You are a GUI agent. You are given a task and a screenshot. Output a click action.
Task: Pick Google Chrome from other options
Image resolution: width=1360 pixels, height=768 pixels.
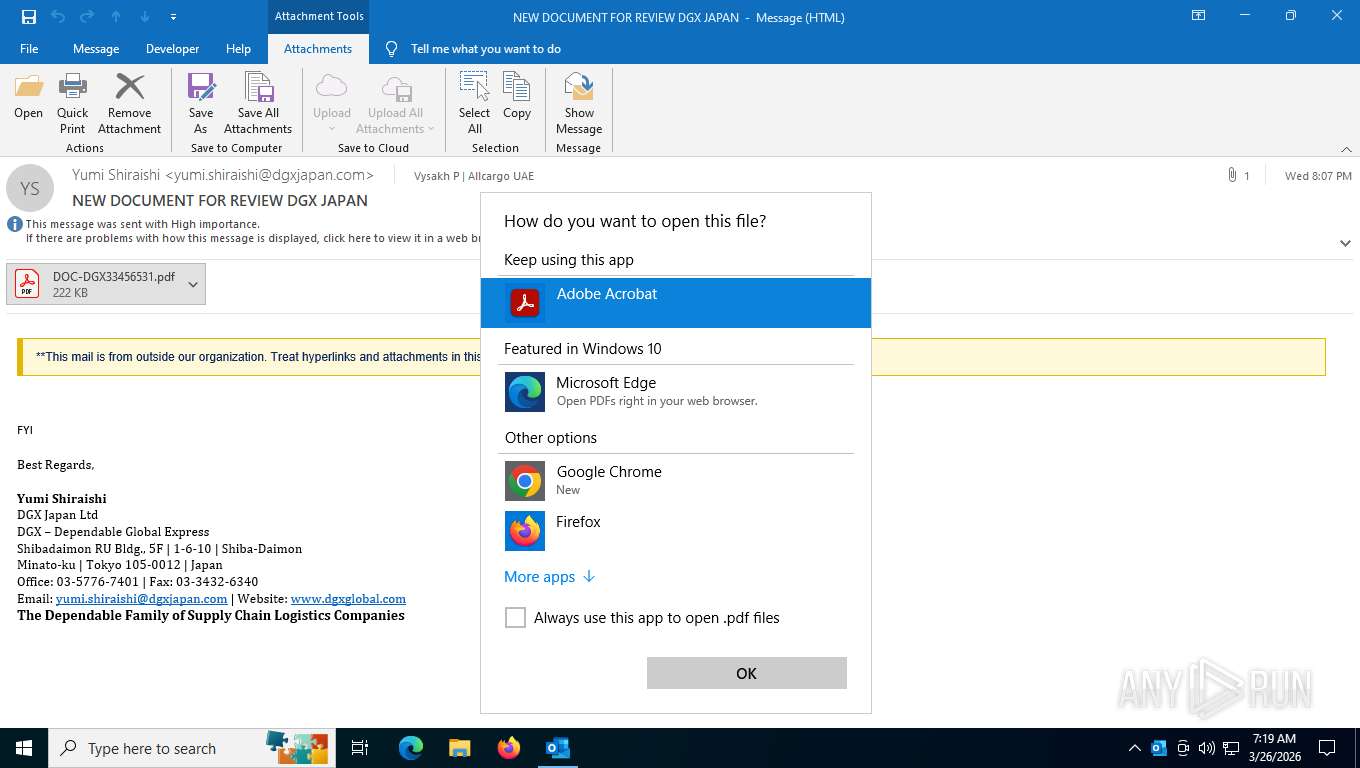(x=676, y=480)
